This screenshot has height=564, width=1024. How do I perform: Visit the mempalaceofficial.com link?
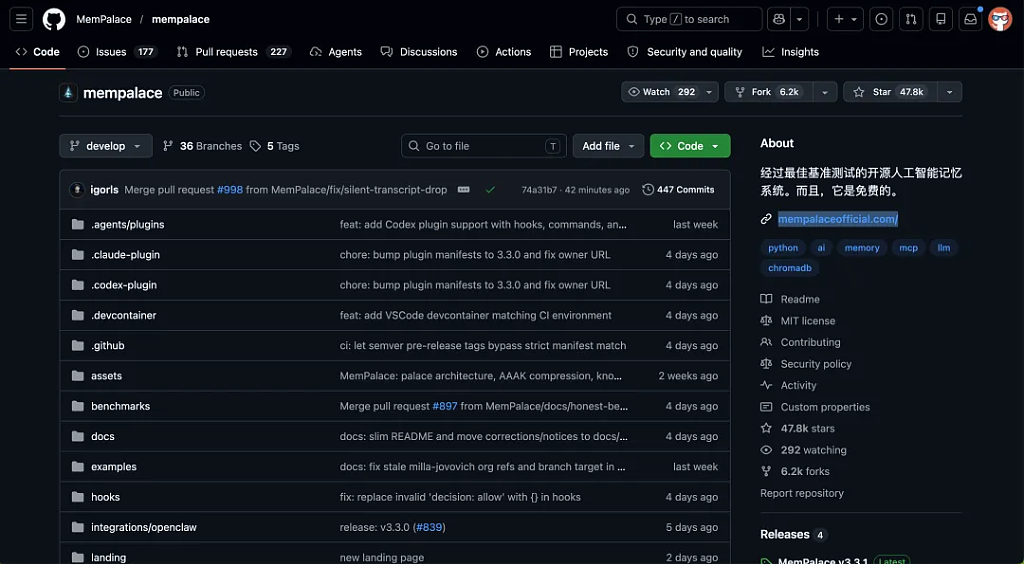tap(838, 219)
